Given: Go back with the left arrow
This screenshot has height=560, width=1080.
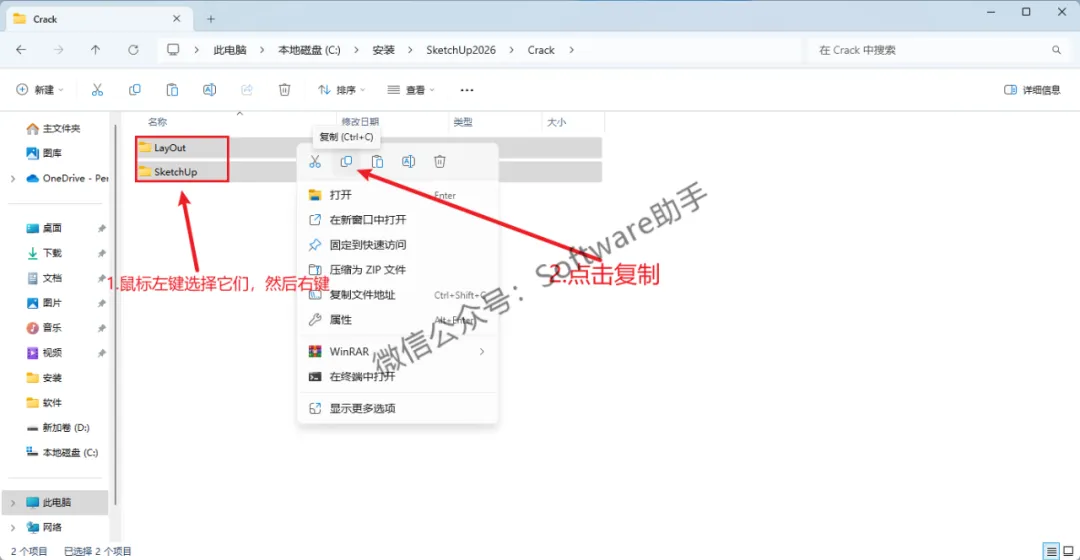Looking at the screenshot, I should click(x=21, y=50).
